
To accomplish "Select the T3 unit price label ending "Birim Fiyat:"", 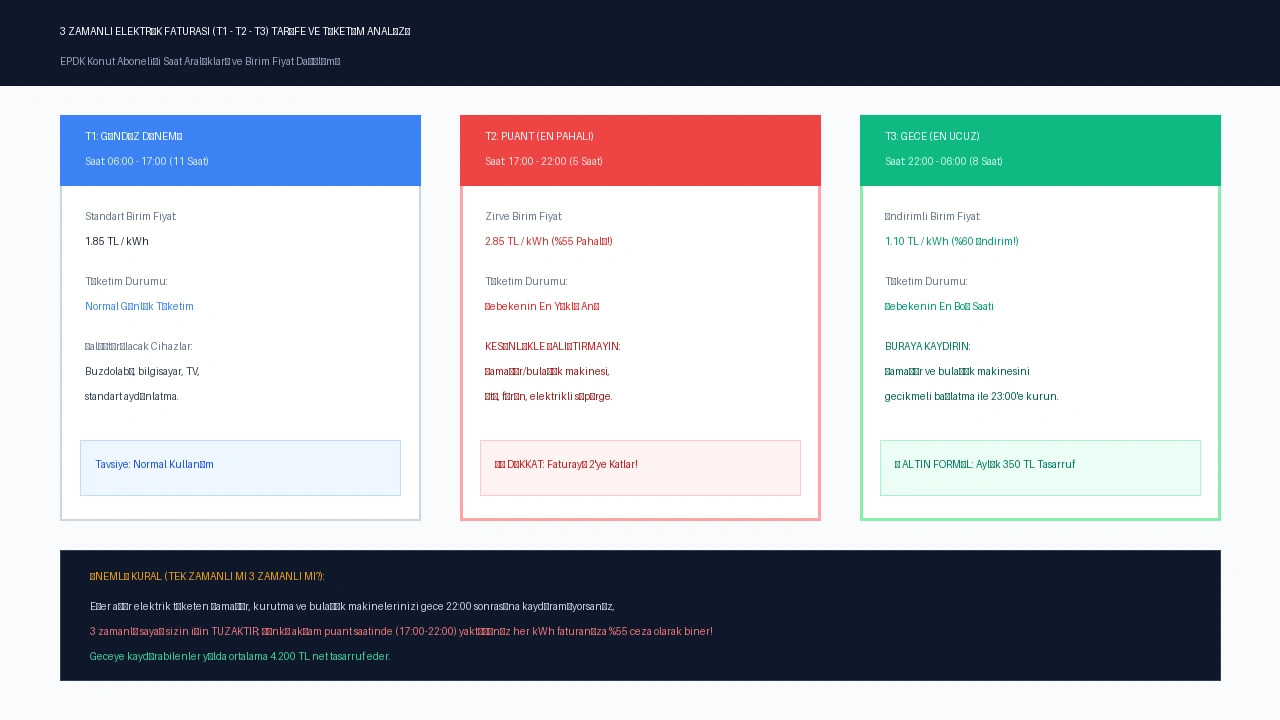I will point(933,216).
